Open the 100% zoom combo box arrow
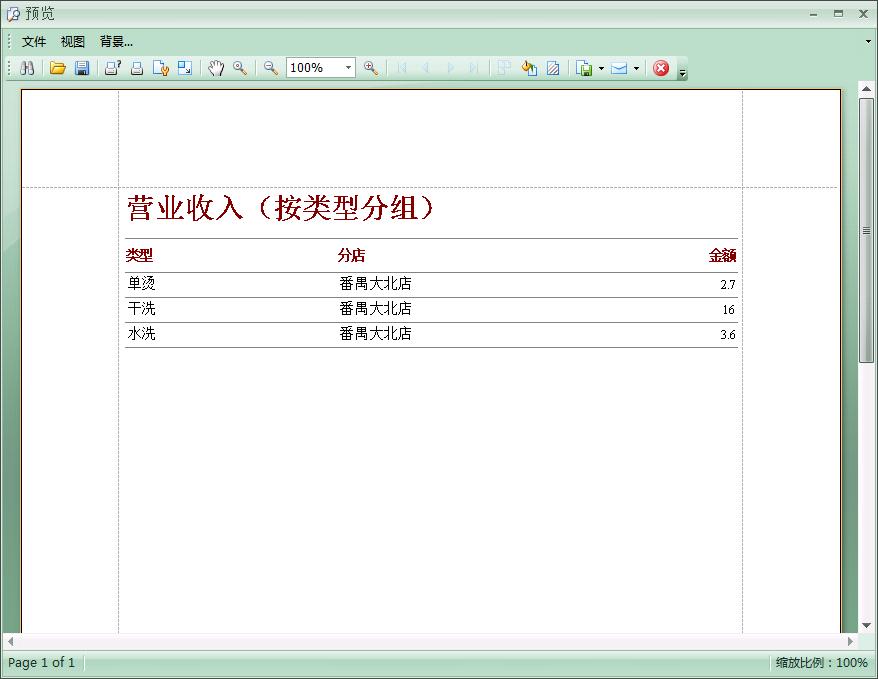This screenshot has width=878, height=679. pos(348,68)
